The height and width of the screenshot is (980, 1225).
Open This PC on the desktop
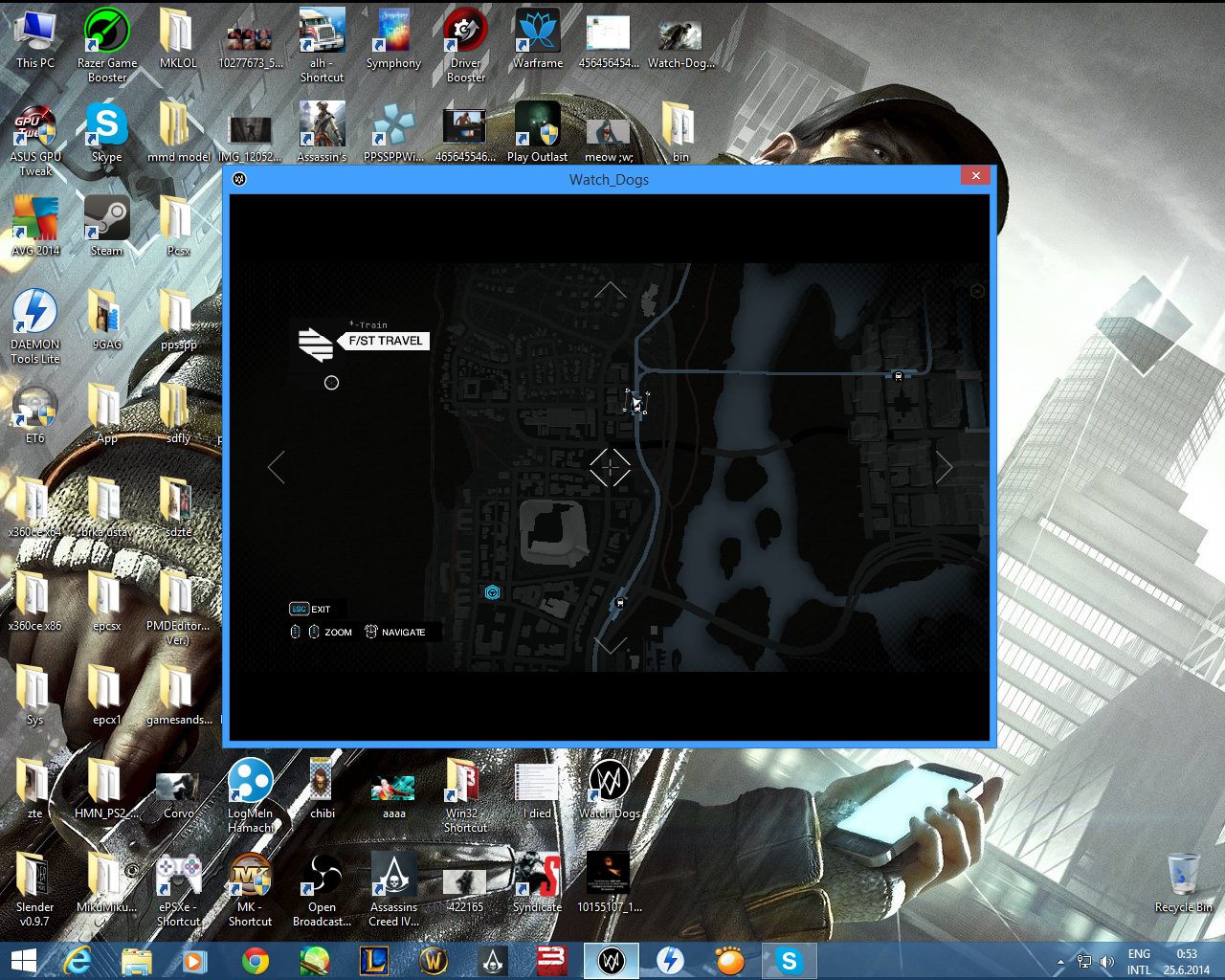point(35,38)
